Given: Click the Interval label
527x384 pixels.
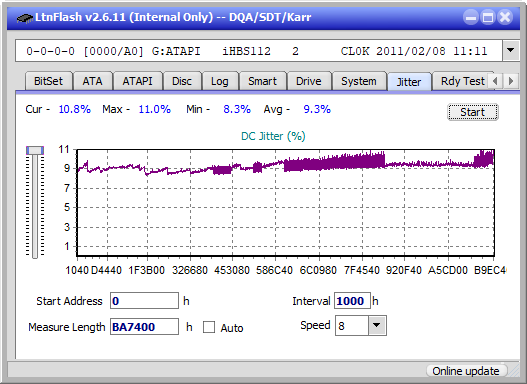Looking at the screenshot, I should pos(311,301).
